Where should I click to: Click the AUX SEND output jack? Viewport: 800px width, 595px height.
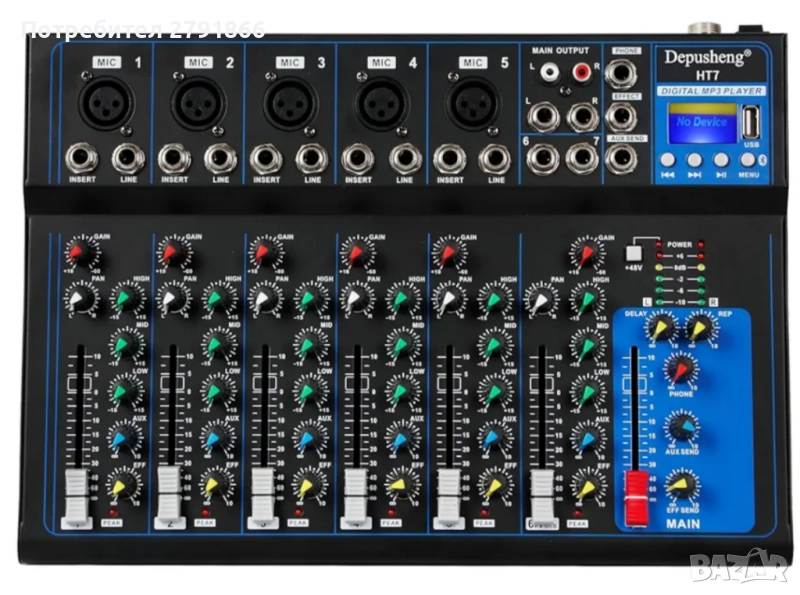[623, 156]
